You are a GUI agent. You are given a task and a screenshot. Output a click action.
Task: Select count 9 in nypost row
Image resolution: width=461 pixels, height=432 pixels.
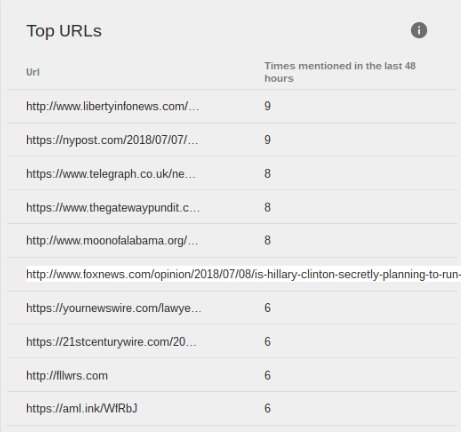click(267, 140)
